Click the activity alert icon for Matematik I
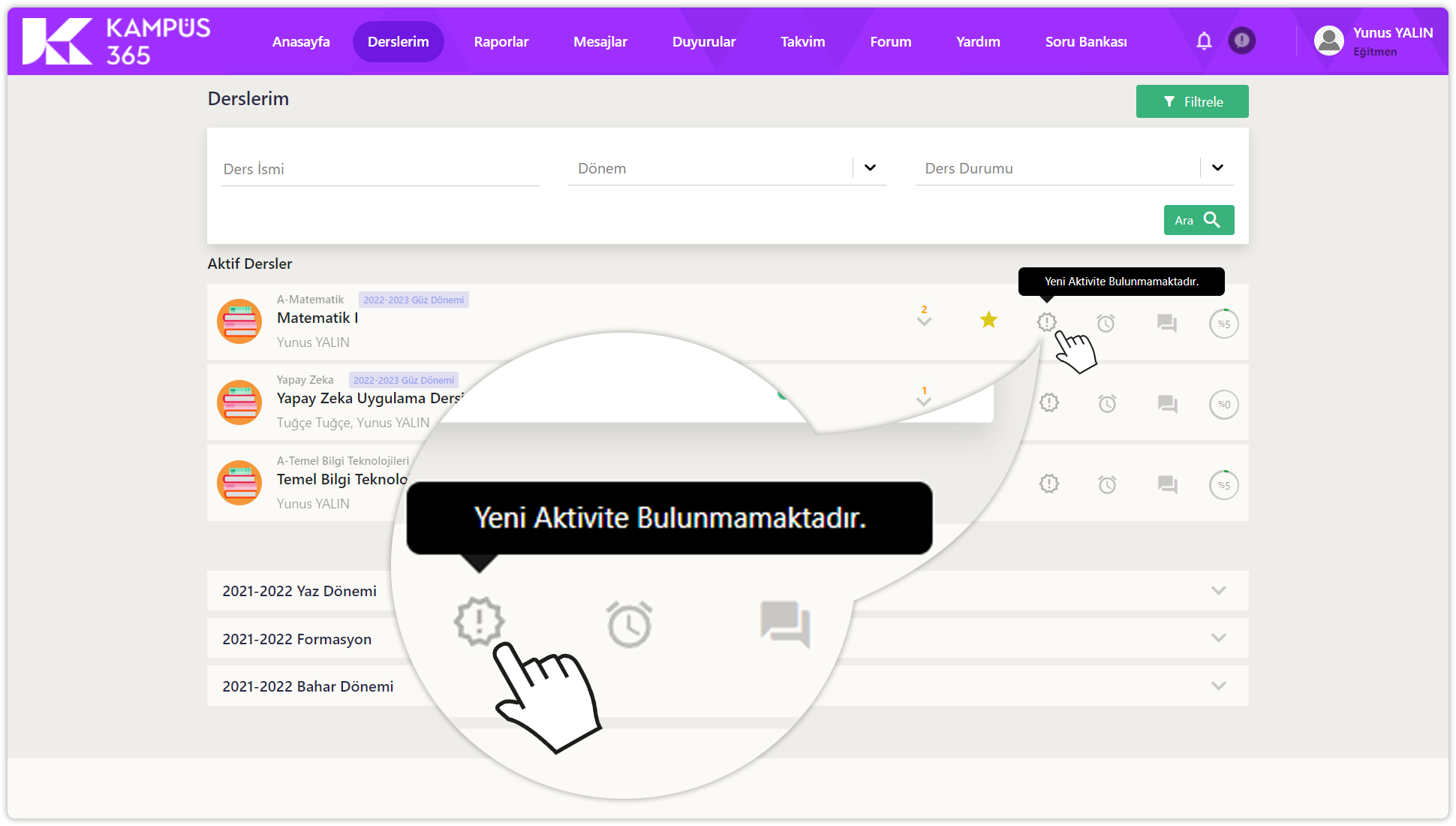Screen dimensions: 1456x826 point(1047,322)
